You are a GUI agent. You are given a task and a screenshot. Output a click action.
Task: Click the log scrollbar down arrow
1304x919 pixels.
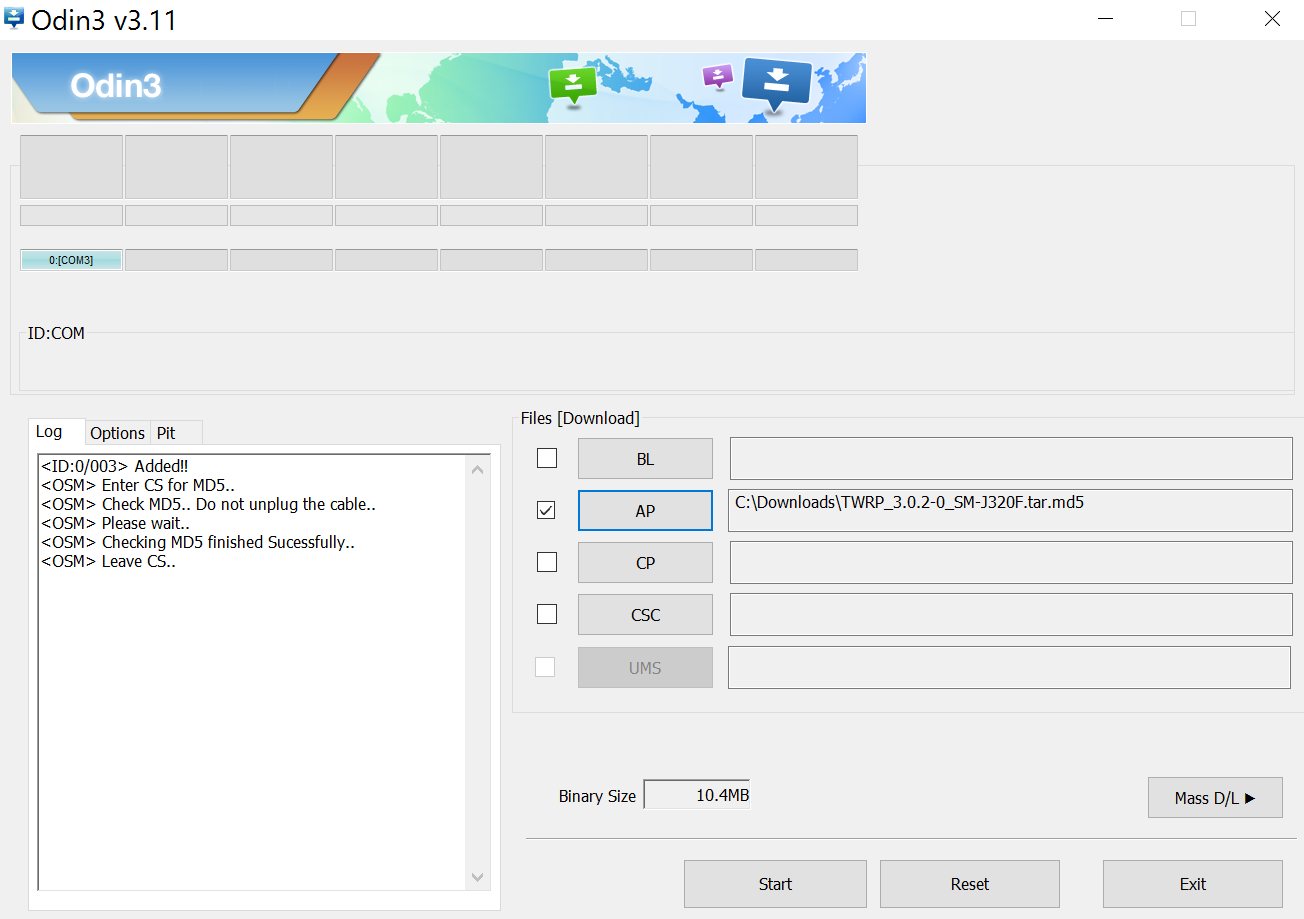[478, 877]
